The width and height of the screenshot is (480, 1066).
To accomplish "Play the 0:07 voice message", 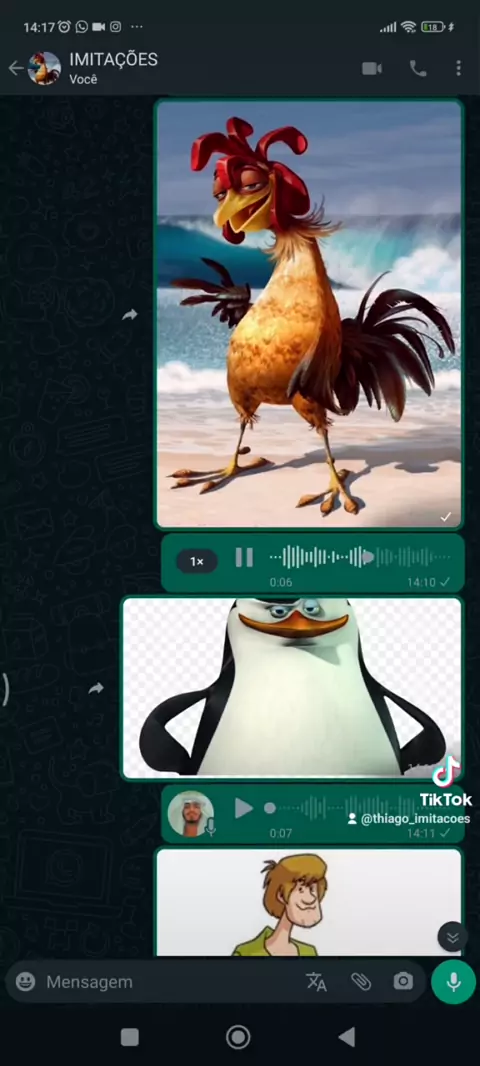I will pos(243,808).
